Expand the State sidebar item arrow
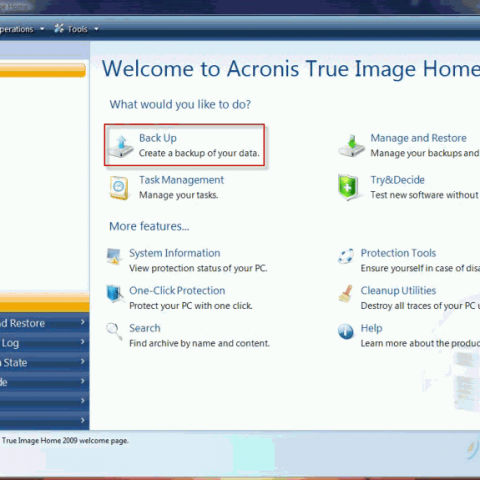480x480 pixels. tap(82, 361)
